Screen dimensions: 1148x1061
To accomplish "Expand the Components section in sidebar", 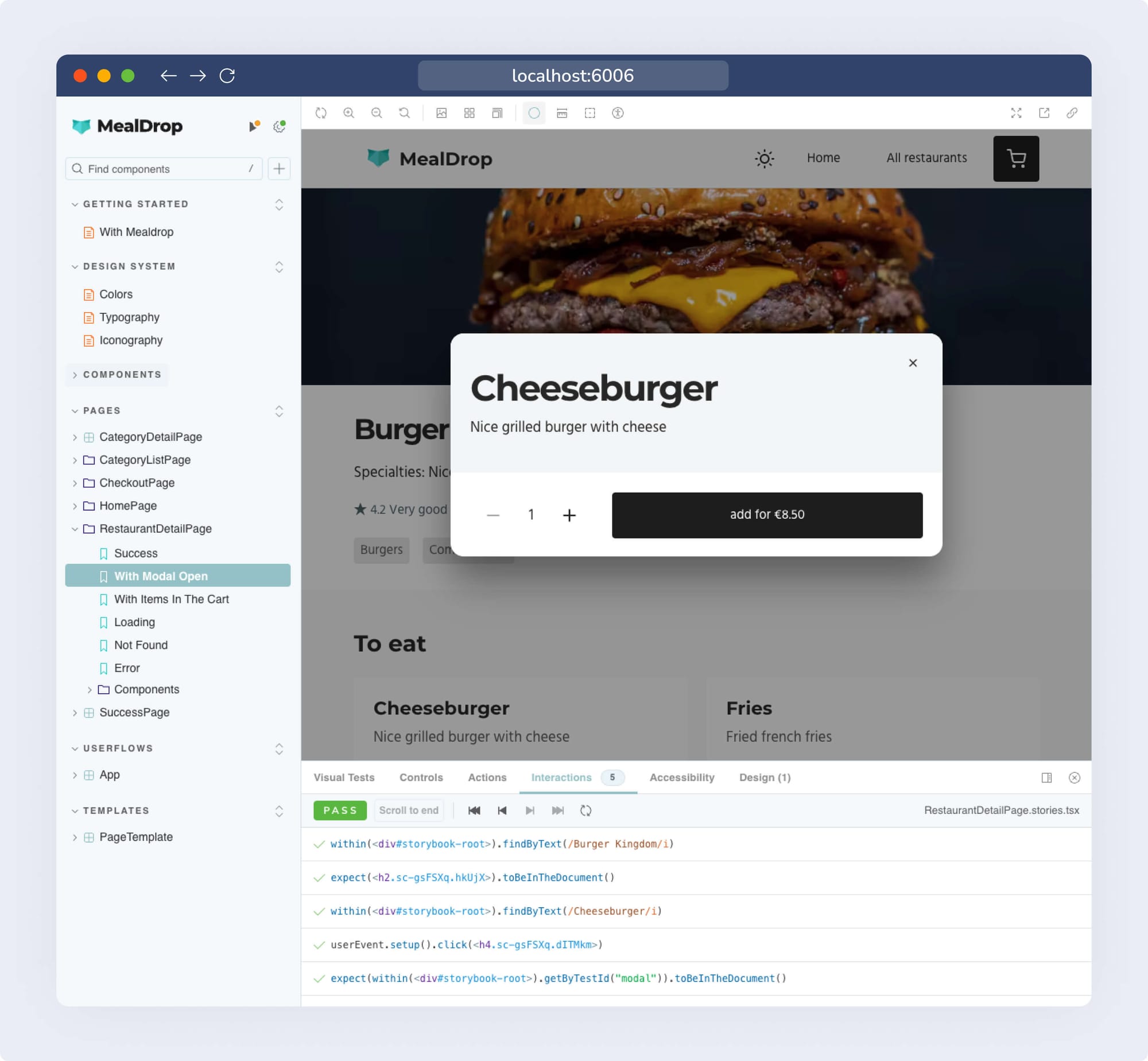I will coord(122,375).
